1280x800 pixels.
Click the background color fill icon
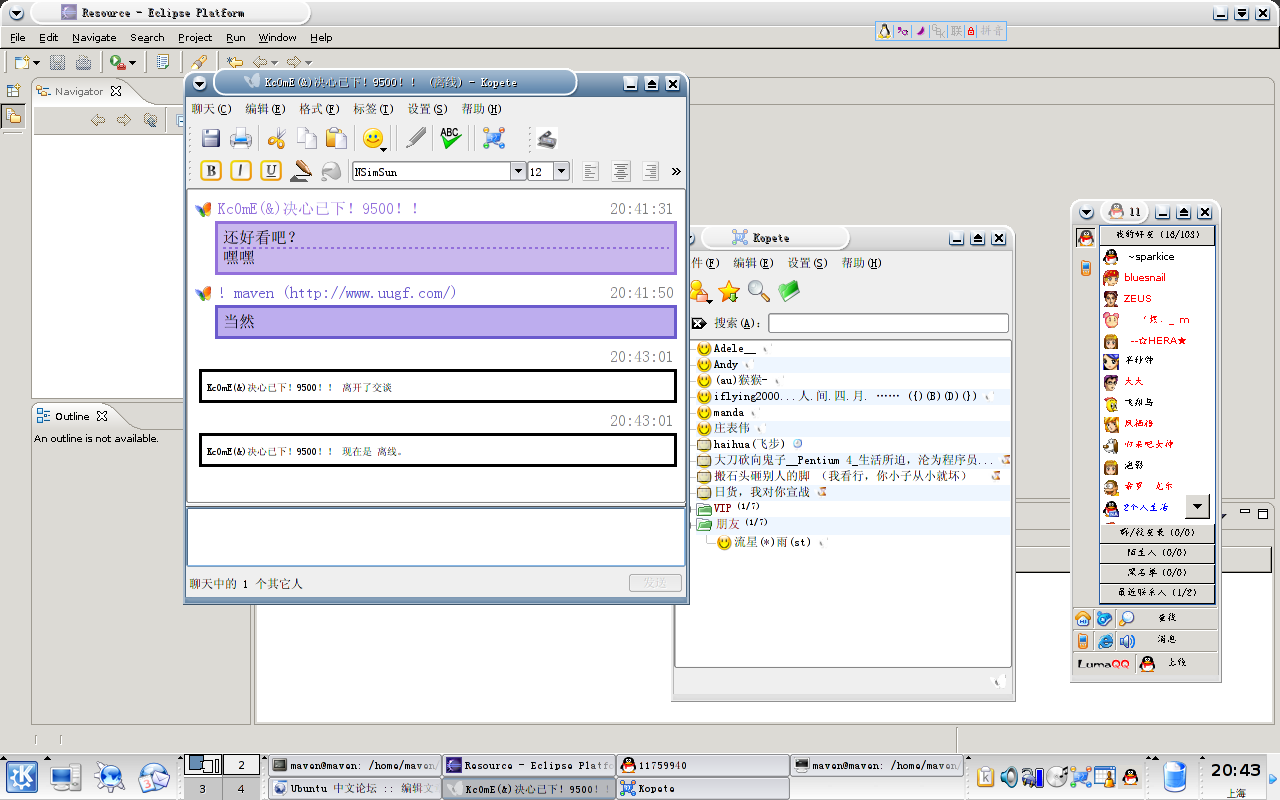331,171
